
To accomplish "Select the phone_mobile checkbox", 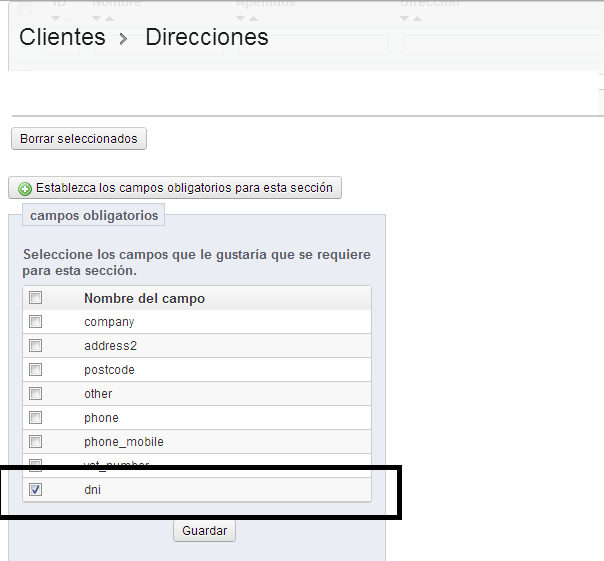I will (x=36, y=442).
